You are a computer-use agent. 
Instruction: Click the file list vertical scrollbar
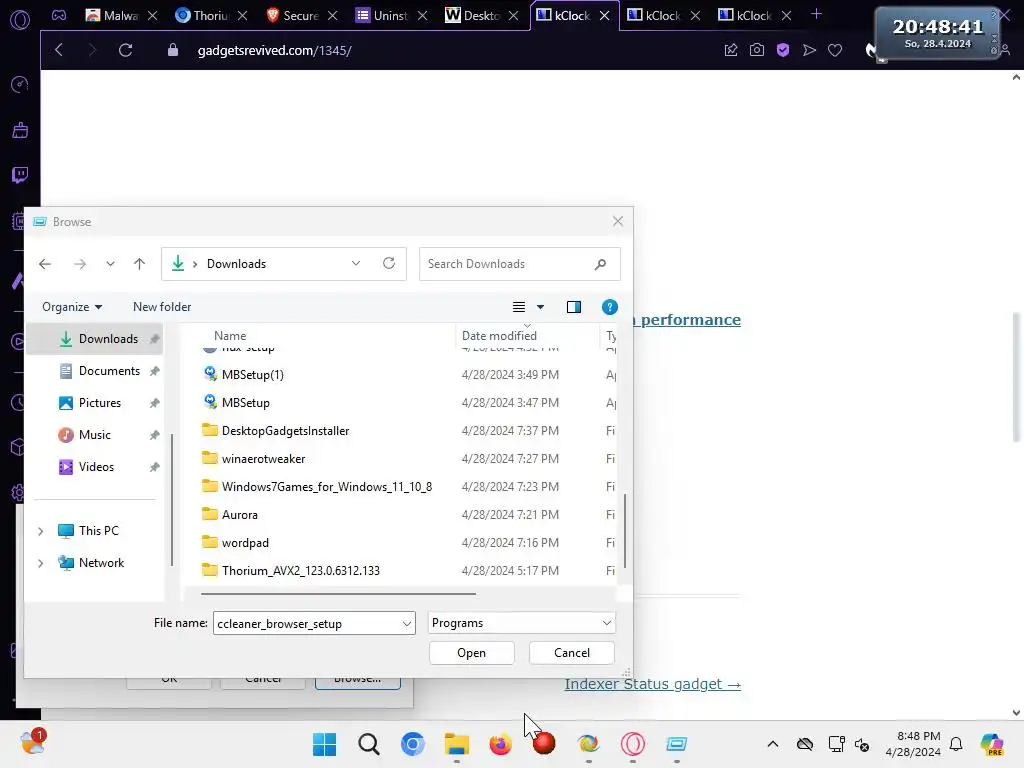[625, 531]
